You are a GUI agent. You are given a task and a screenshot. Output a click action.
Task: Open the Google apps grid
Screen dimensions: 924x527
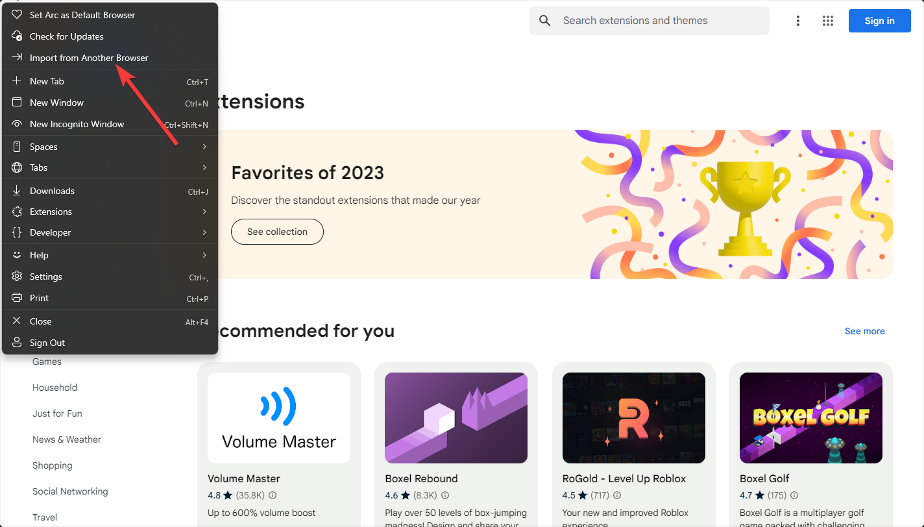828,21
